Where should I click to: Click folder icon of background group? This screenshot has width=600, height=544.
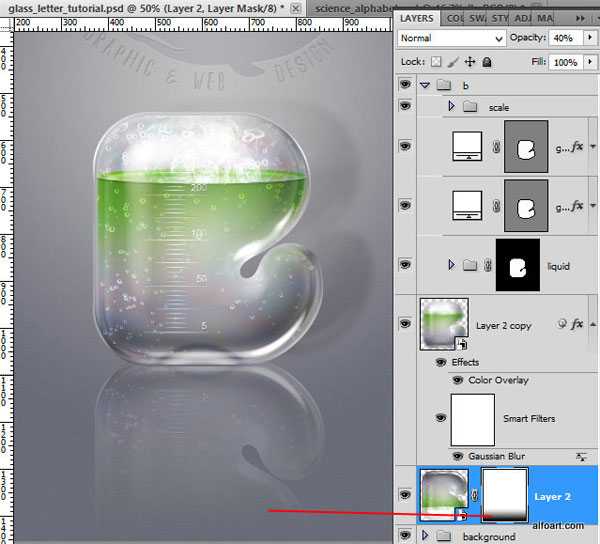point(443,535)
